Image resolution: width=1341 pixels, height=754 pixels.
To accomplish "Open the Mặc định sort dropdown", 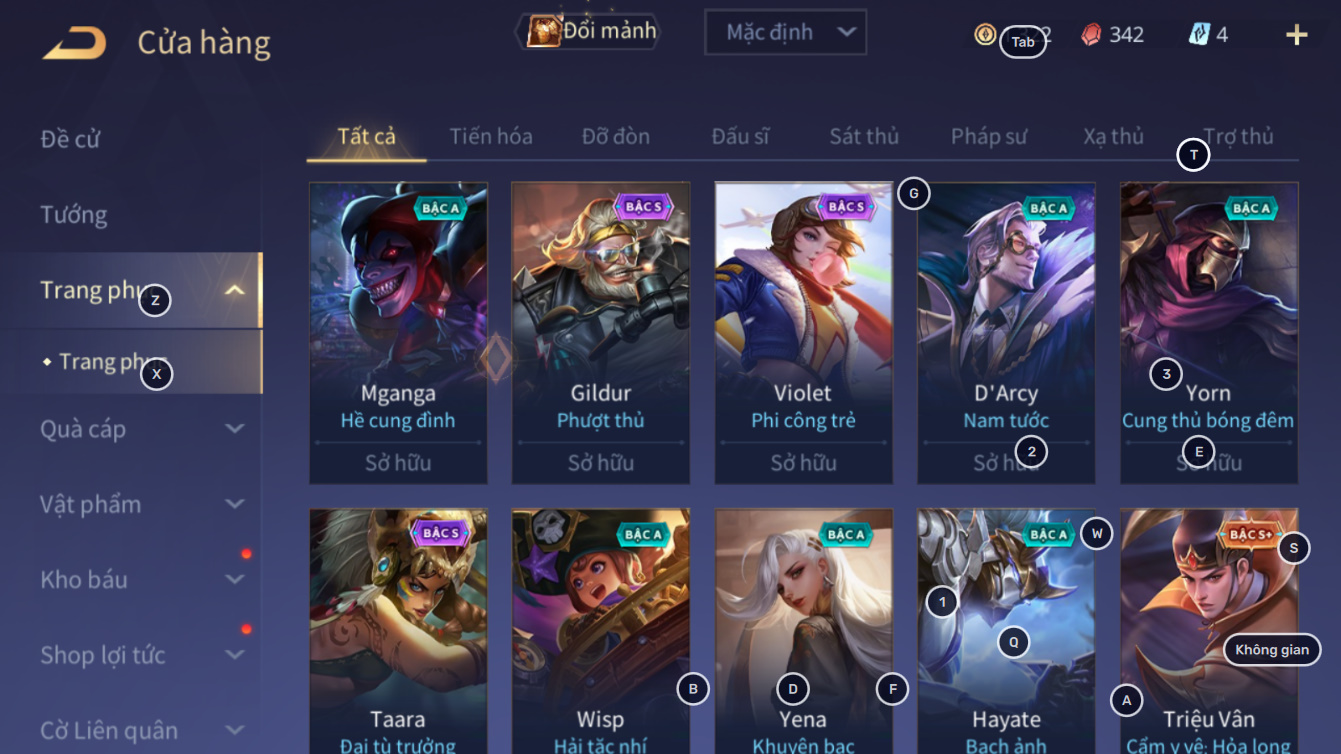I will pos(785,32).
